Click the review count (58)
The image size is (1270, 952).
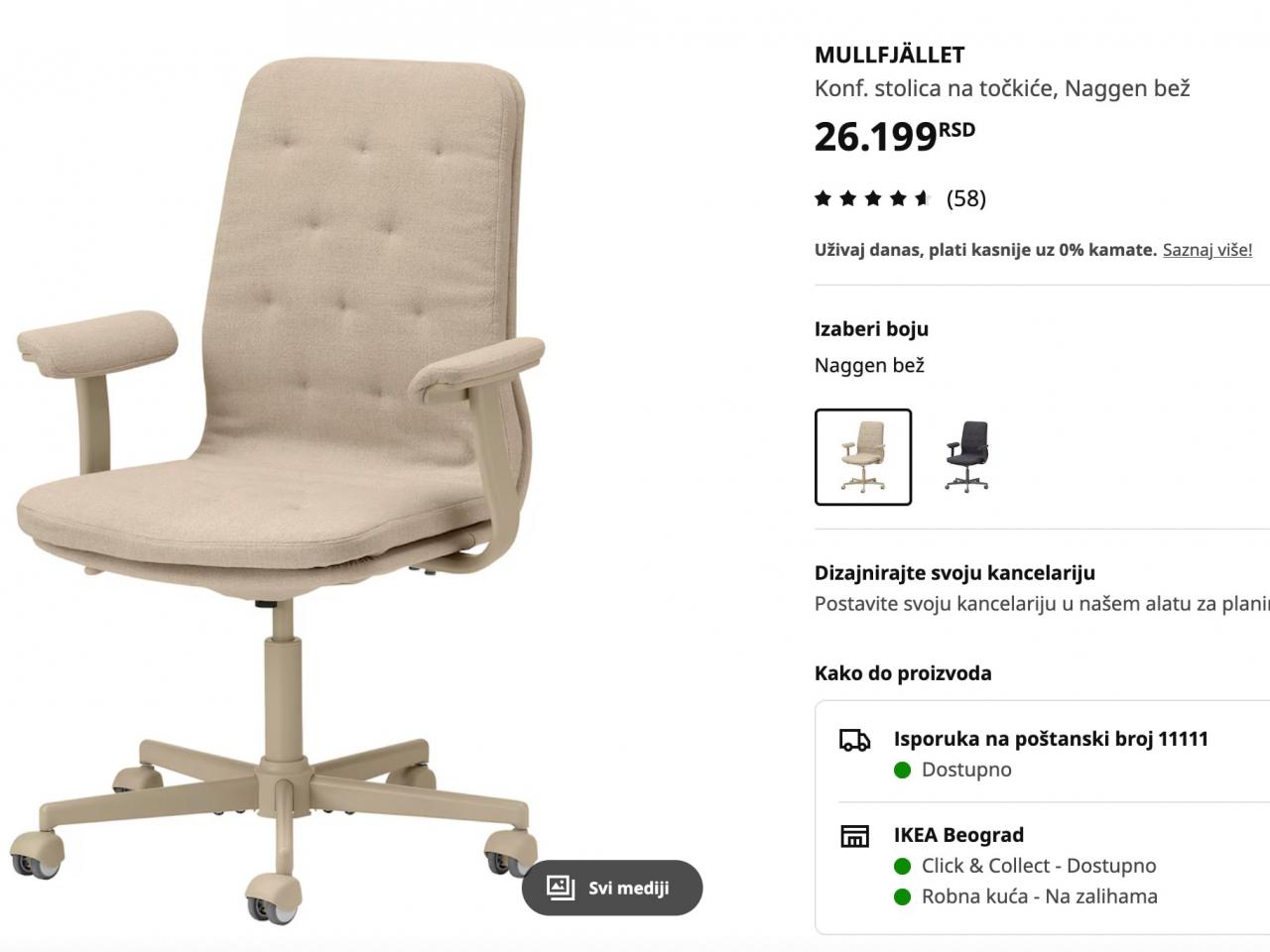click(x=966, y=198)
